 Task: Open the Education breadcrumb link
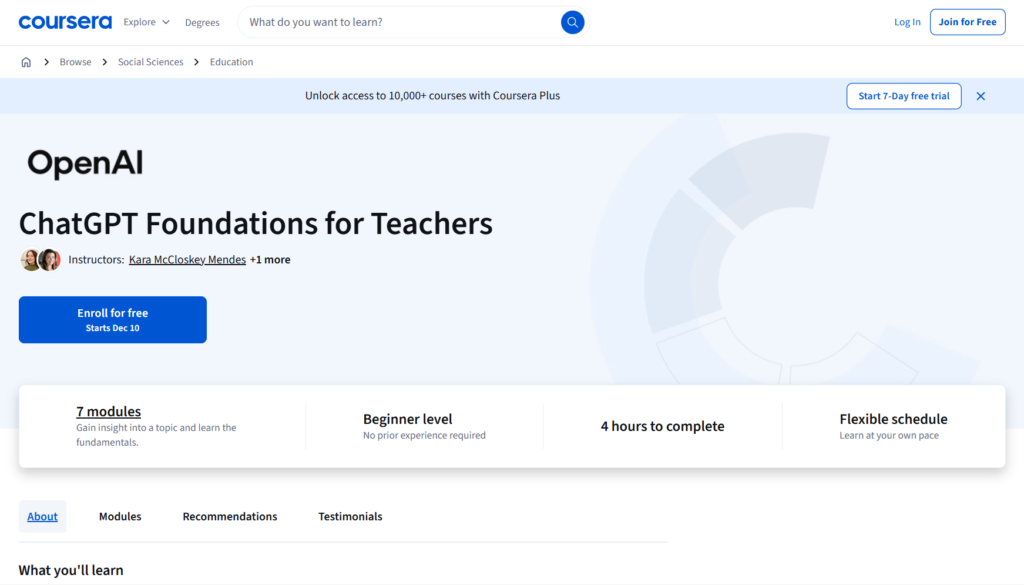click(231, 62)
